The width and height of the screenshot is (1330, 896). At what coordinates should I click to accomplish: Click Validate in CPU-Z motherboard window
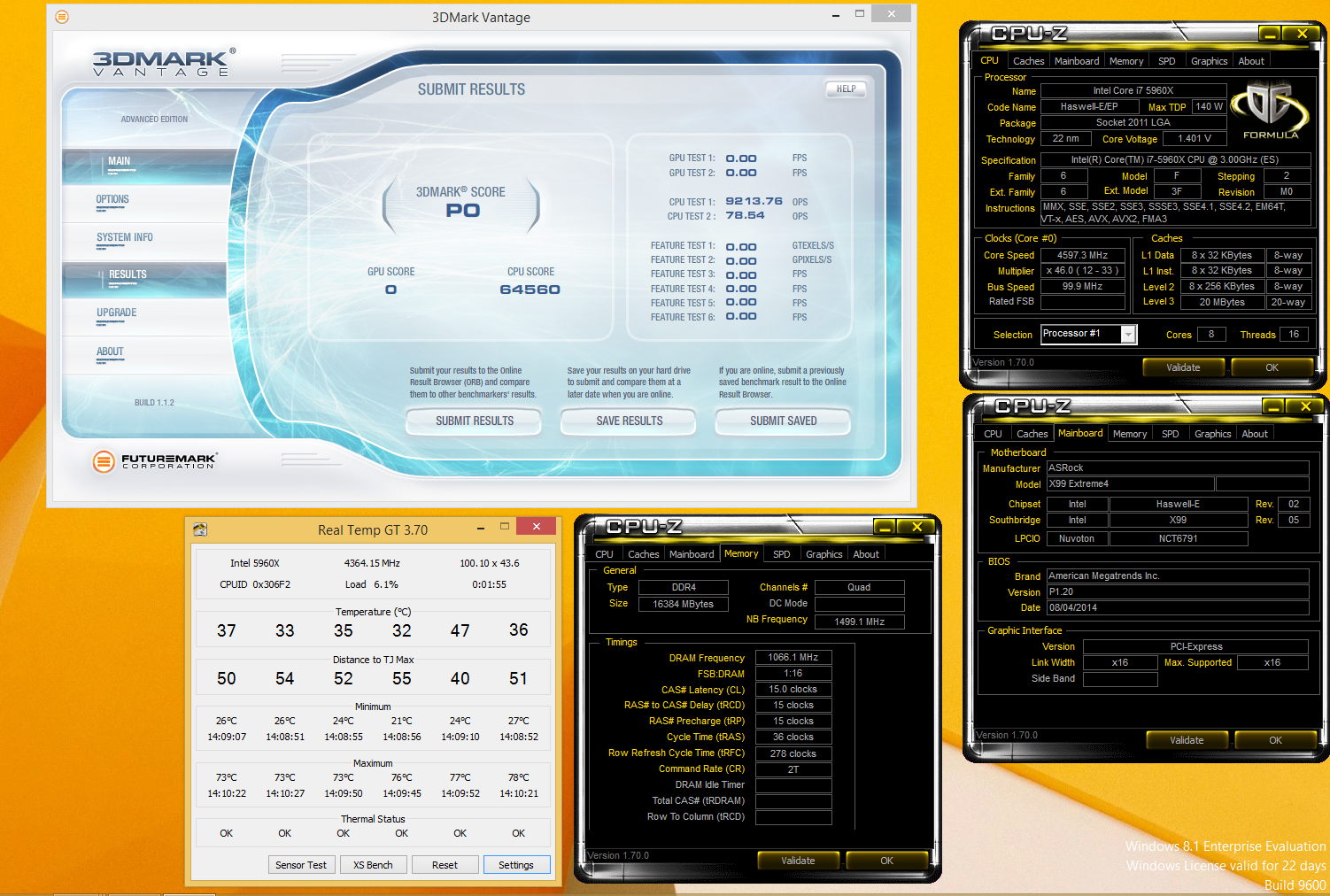click(1187, 740)
